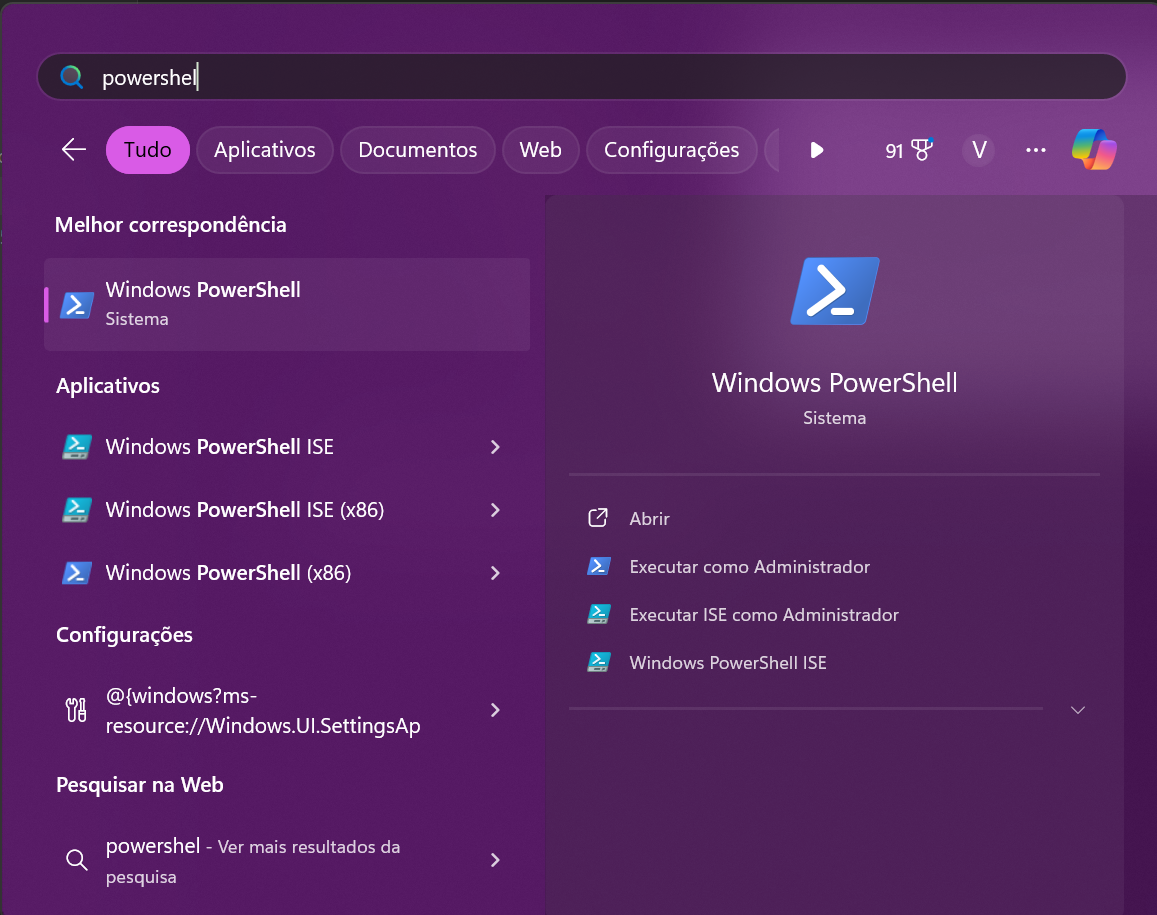This screenshot has height=915, width=1157.
Task: Click Abrir to open PowerShell
Action: click(x=649, y=519)
